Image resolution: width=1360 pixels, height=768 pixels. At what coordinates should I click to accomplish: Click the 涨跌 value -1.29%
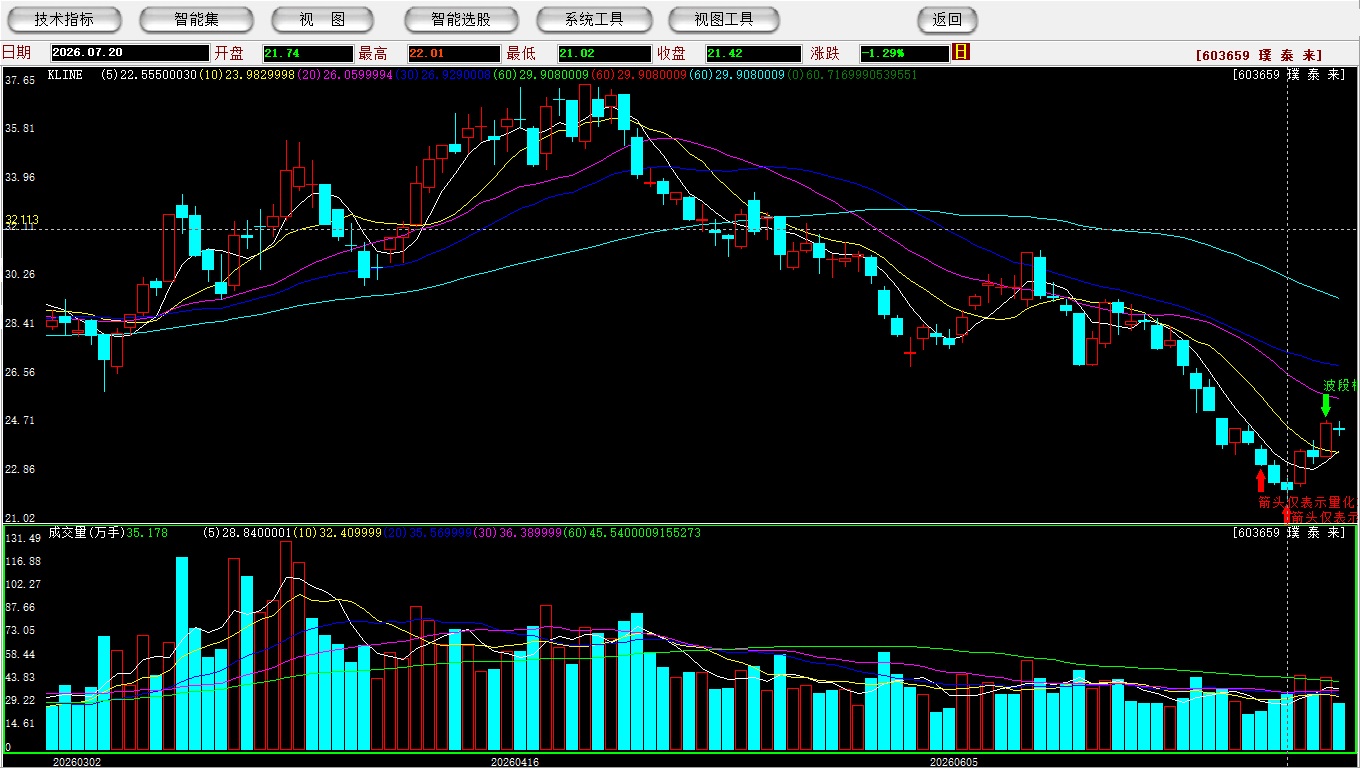coord(904,53)
